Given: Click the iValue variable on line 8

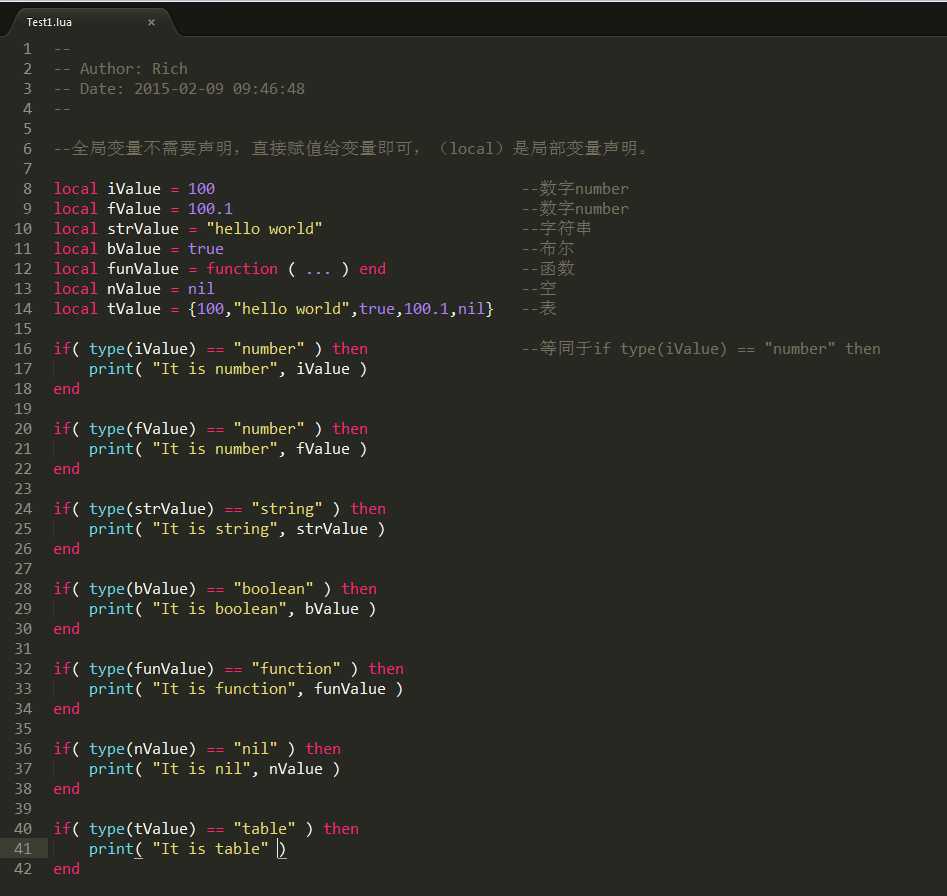Looking at the screenshot, I should click(134, 189).
